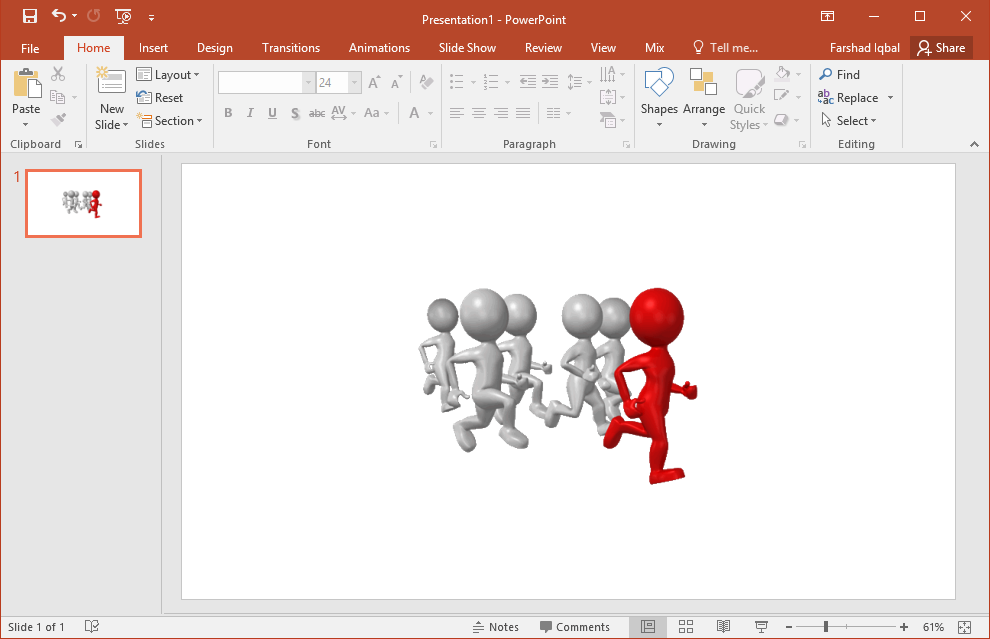Start Slide Show from status bar
Screen dimensions: 990x639
click(760, 627)
